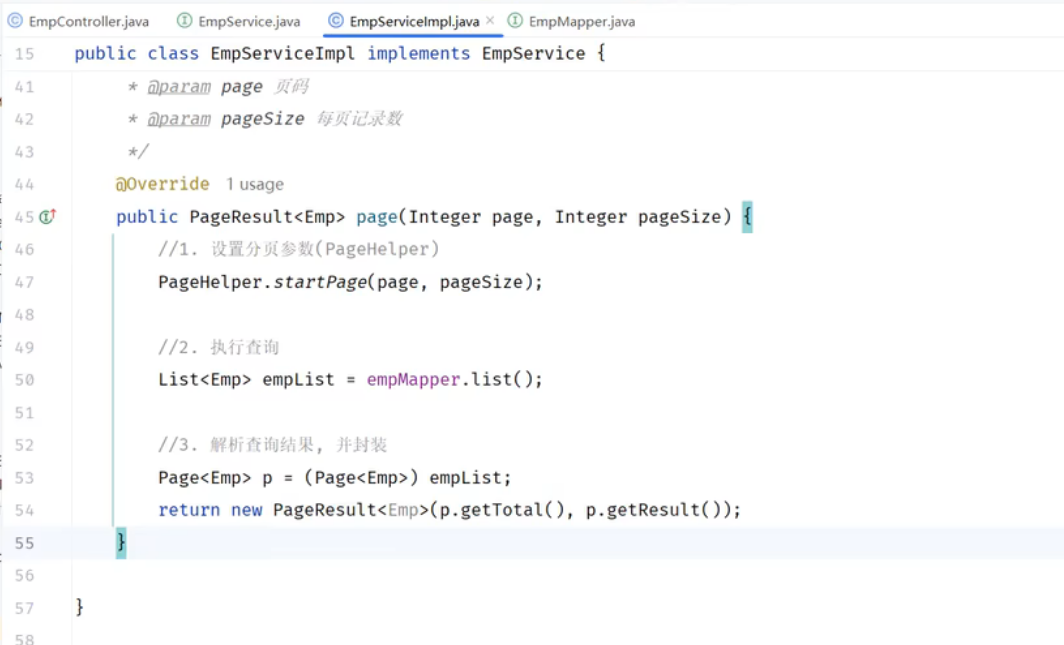1064x645 pixels.
Task: Click the '//2.' comment on line 49
Action: pos(218,347)
